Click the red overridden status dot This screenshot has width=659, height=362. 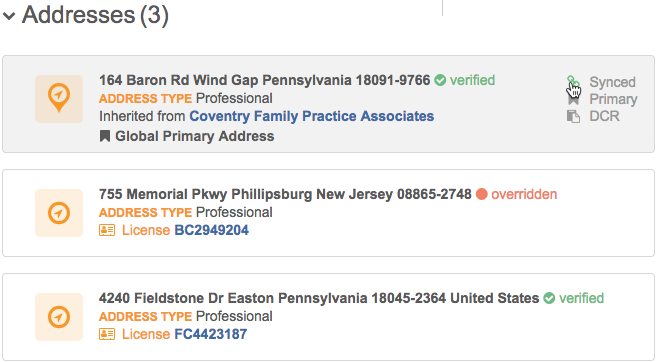point(482,194)
